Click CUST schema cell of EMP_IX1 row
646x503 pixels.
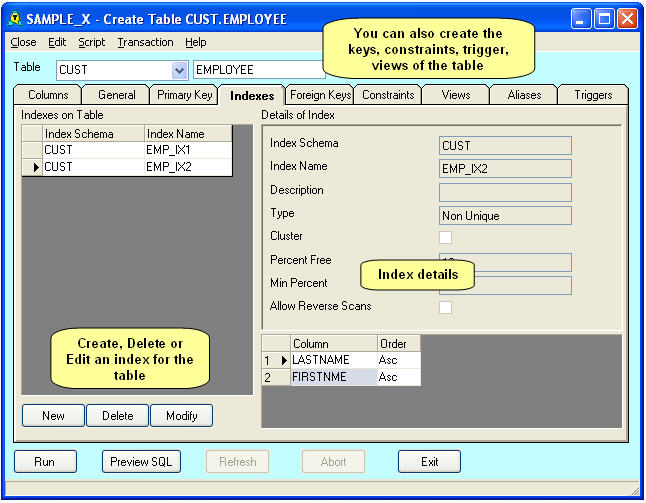pos(94,150)
